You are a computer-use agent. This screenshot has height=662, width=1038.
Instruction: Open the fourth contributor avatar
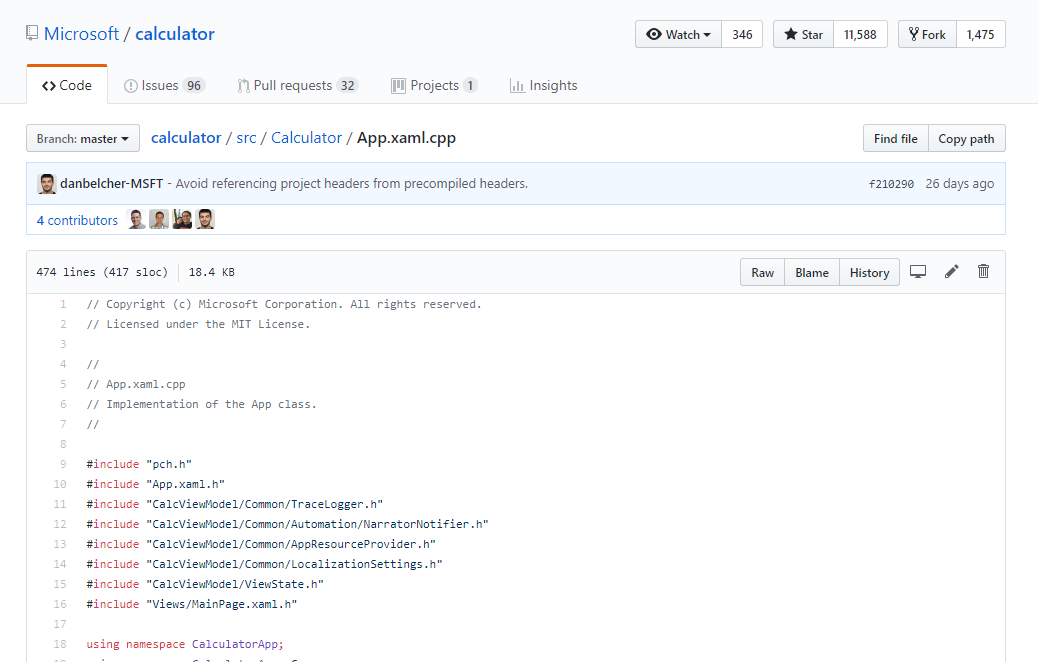pyautogui.click(x=205, y=219)
